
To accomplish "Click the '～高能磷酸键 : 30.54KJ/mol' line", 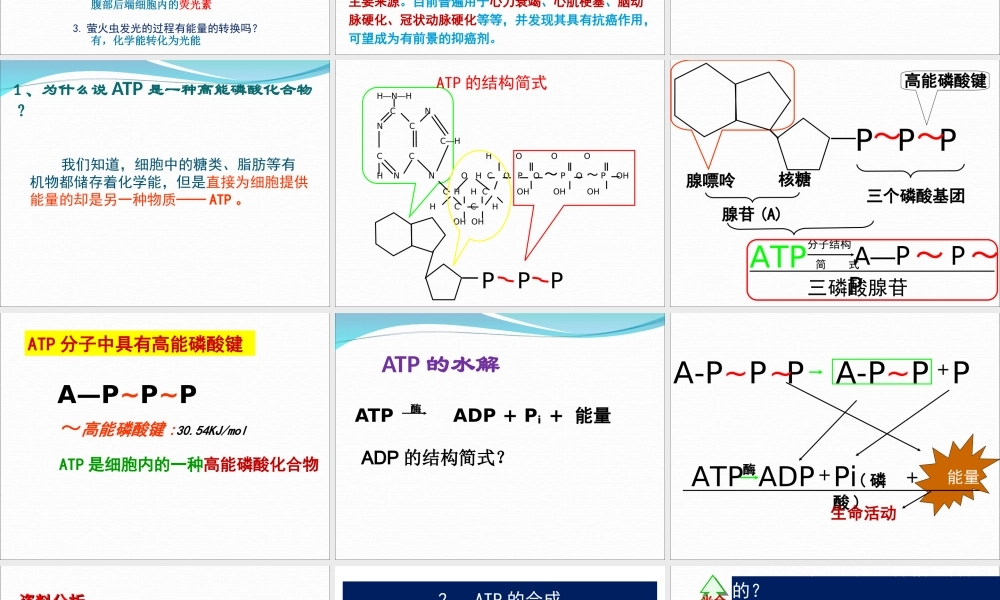I will (154, 430).
